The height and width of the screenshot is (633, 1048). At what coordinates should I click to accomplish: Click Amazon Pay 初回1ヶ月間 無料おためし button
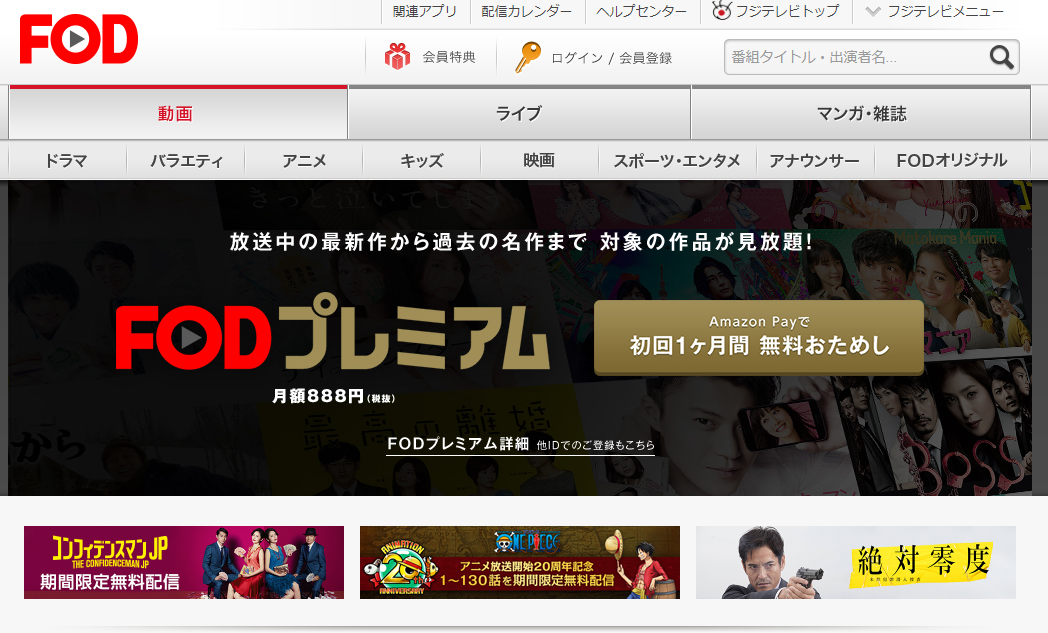pos(759,336)
